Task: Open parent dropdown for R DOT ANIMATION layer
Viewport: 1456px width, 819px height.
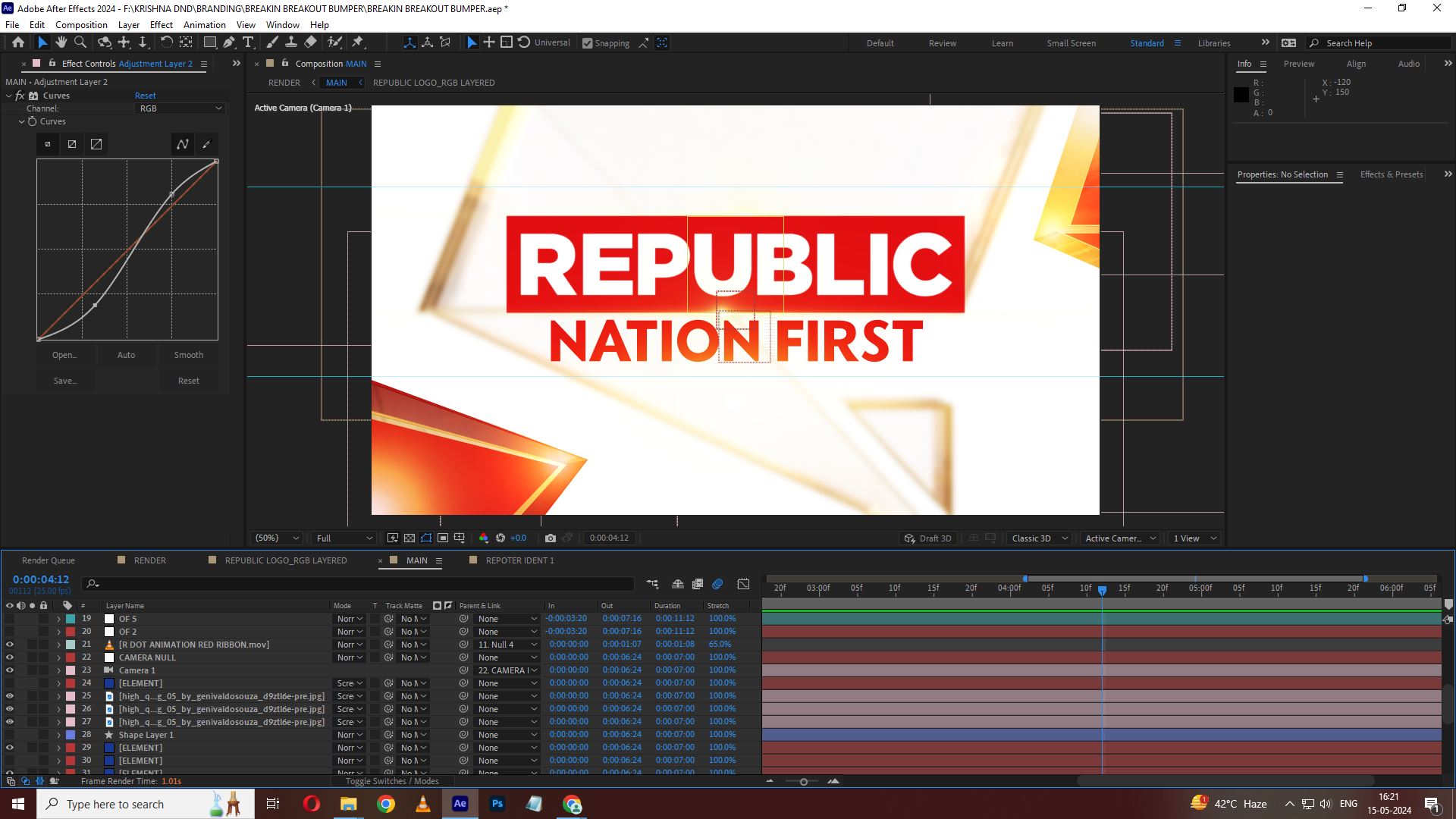Action: [507, 645]
